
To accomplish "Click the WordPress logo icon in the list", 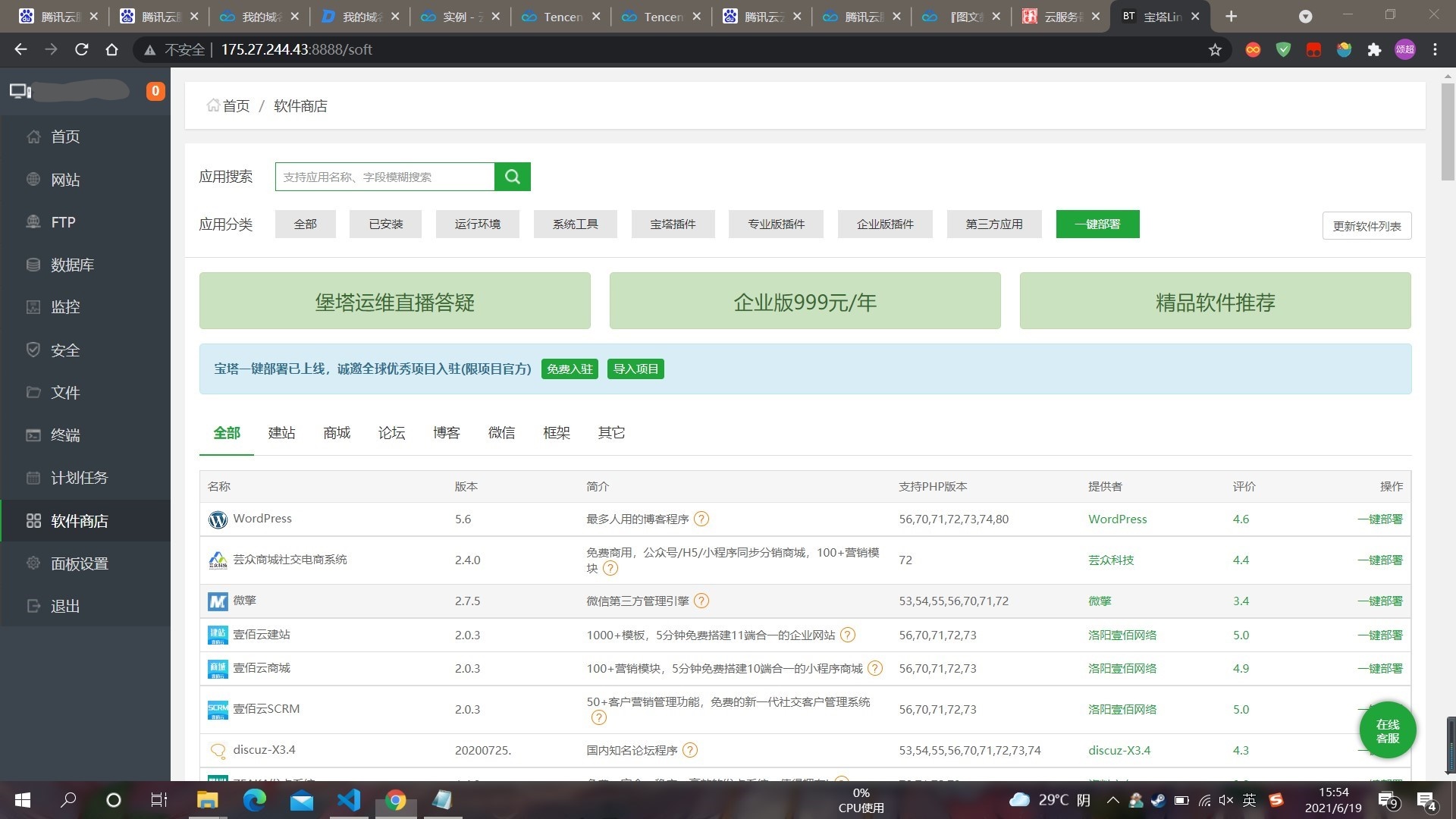I will point(218,519).
